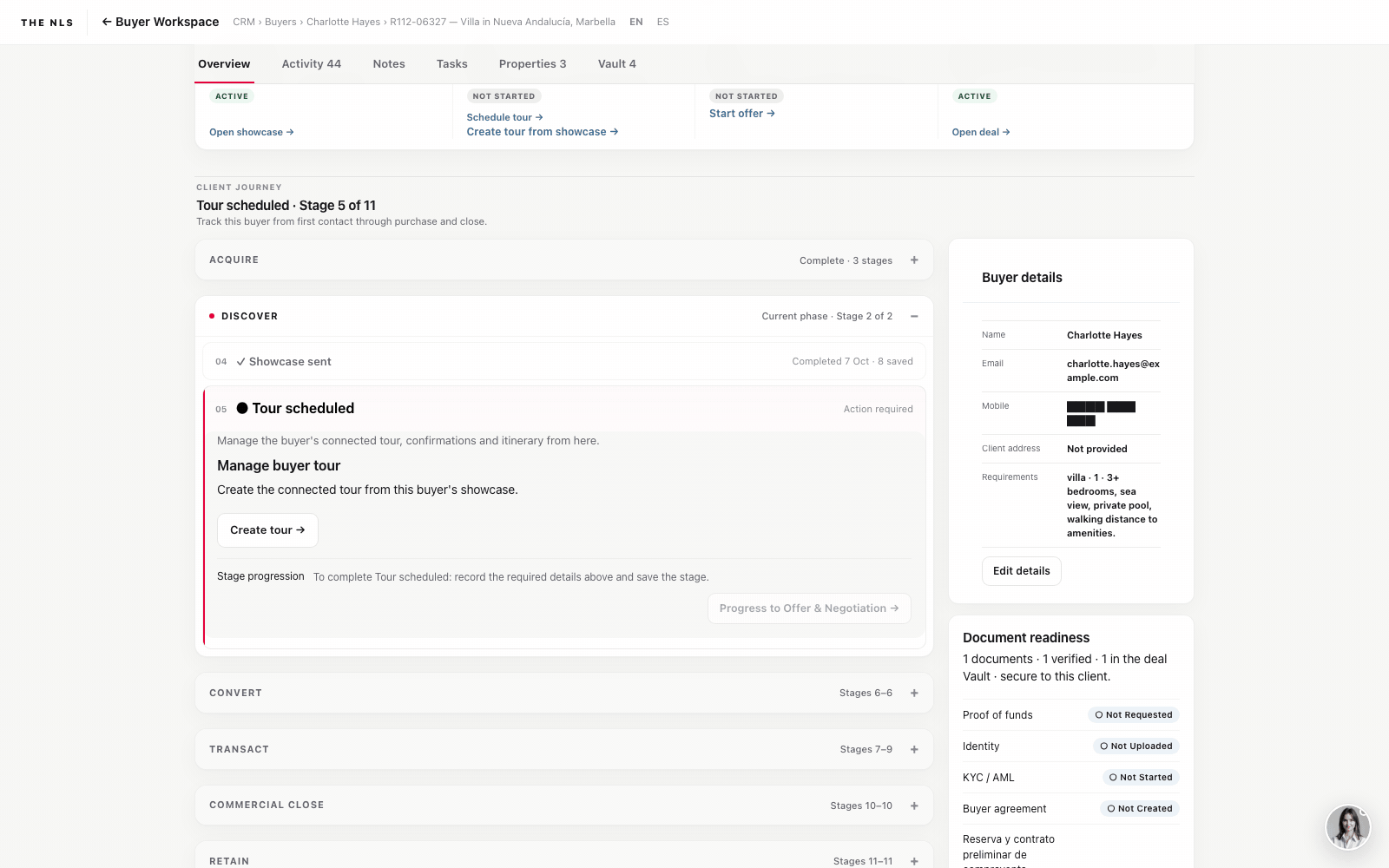Expand the Convert phase plus icon
This screenshot has width=1389, height=868.
[x=914, y=693]
